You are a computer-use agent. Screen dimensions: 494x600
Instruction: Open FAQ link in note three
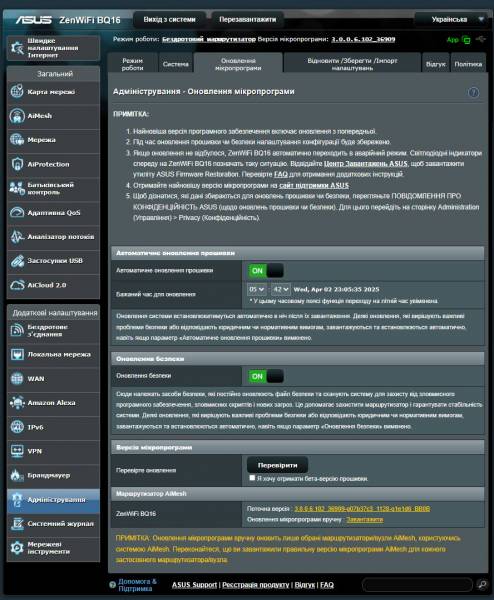pyautogui.click(x=280, y=174)
